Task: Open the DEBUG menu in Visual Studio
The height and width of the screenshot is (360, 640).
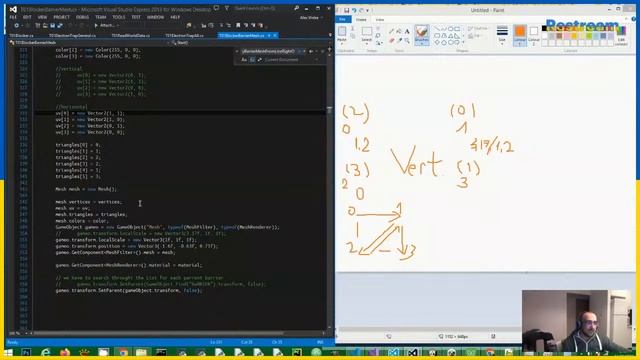Action: click(x=82, y=17)
